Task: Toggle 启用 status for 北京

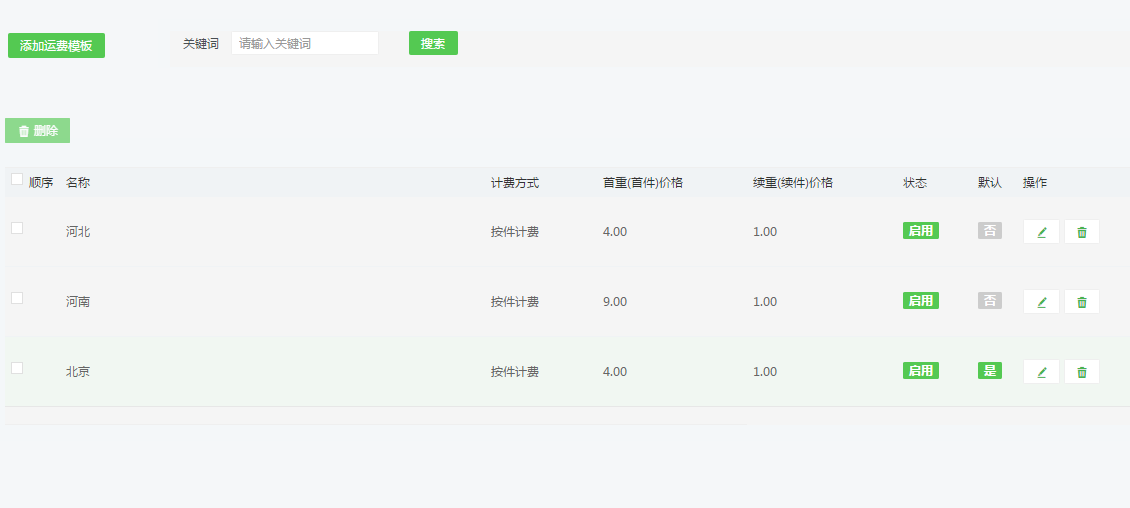Action: click(x=921, y=370)
